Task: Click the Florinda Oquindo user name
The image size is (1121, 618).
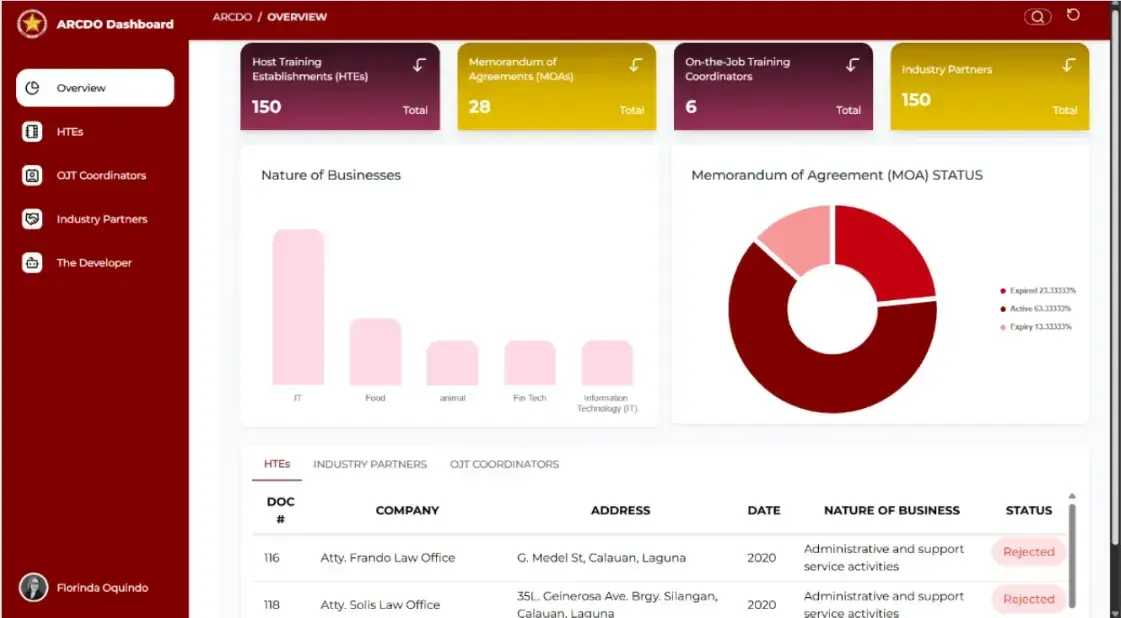Action: click(102, 587)
